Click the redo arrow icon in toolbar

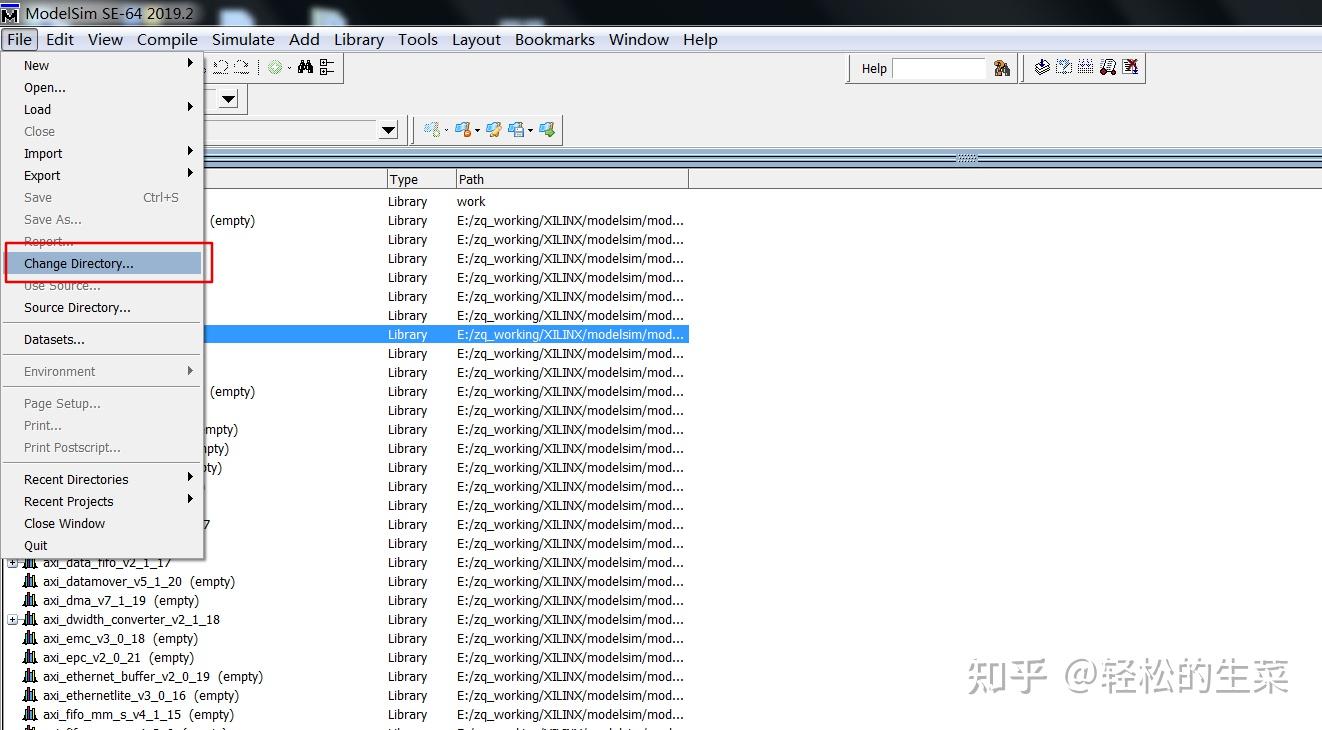[241, 67]
